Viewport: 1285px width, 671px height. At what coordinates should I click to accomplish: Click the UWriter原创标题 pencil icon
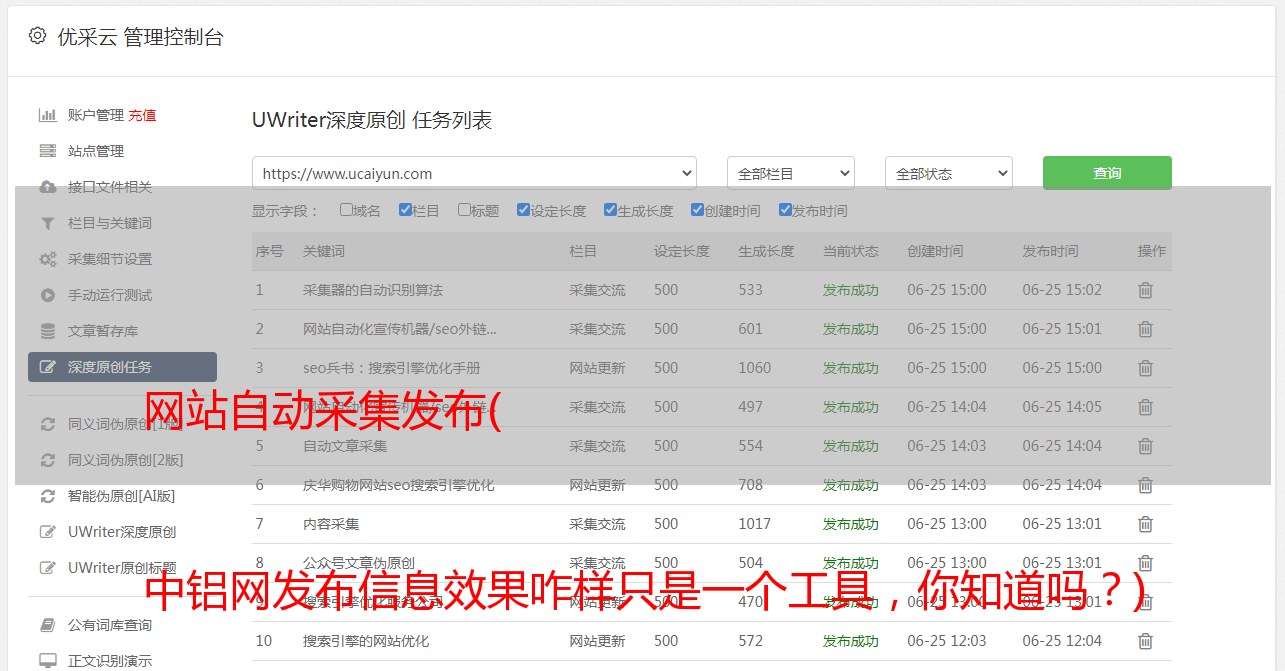pos(47,568)
